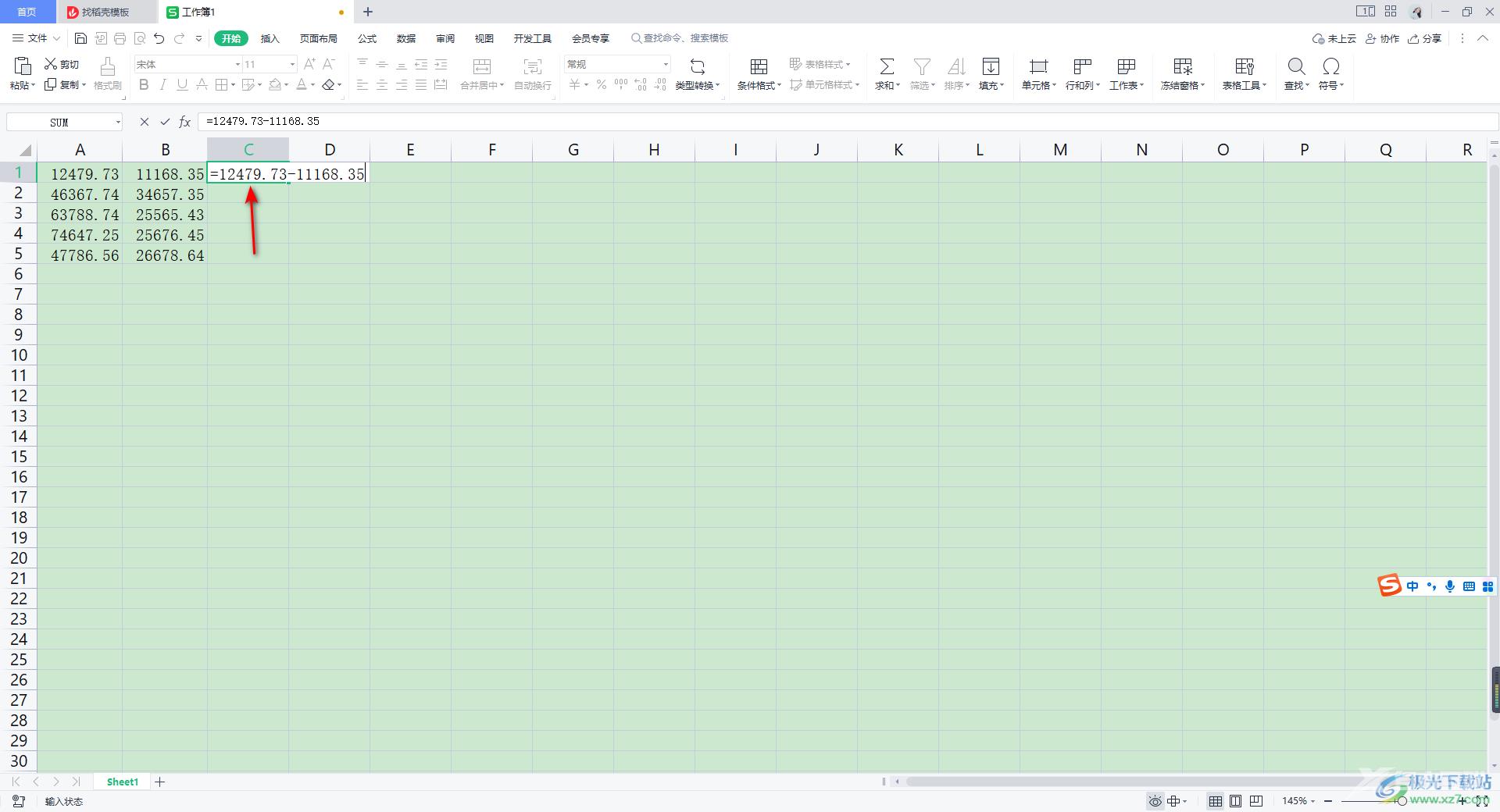Click the thousands separator icon

(x=621, y=84)
